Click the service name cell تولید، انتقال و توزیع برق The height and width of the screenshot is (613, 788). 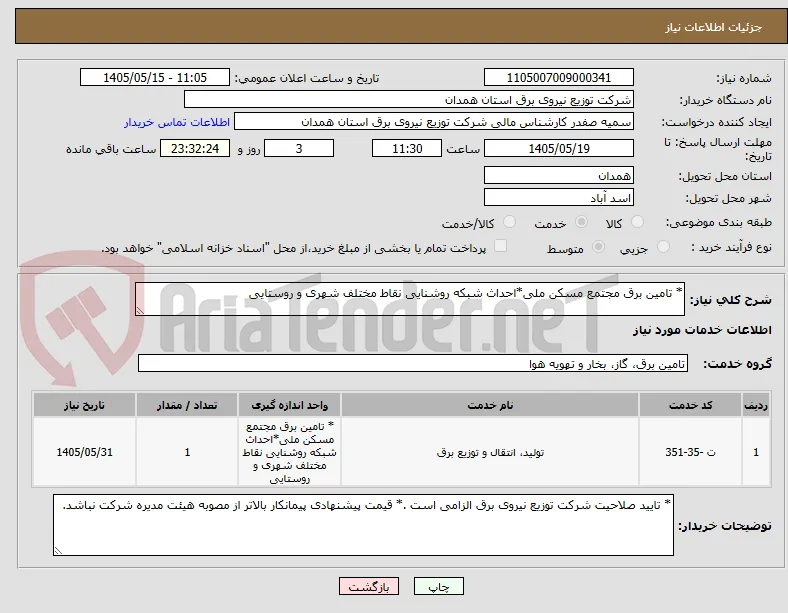(x=490, y=452)
